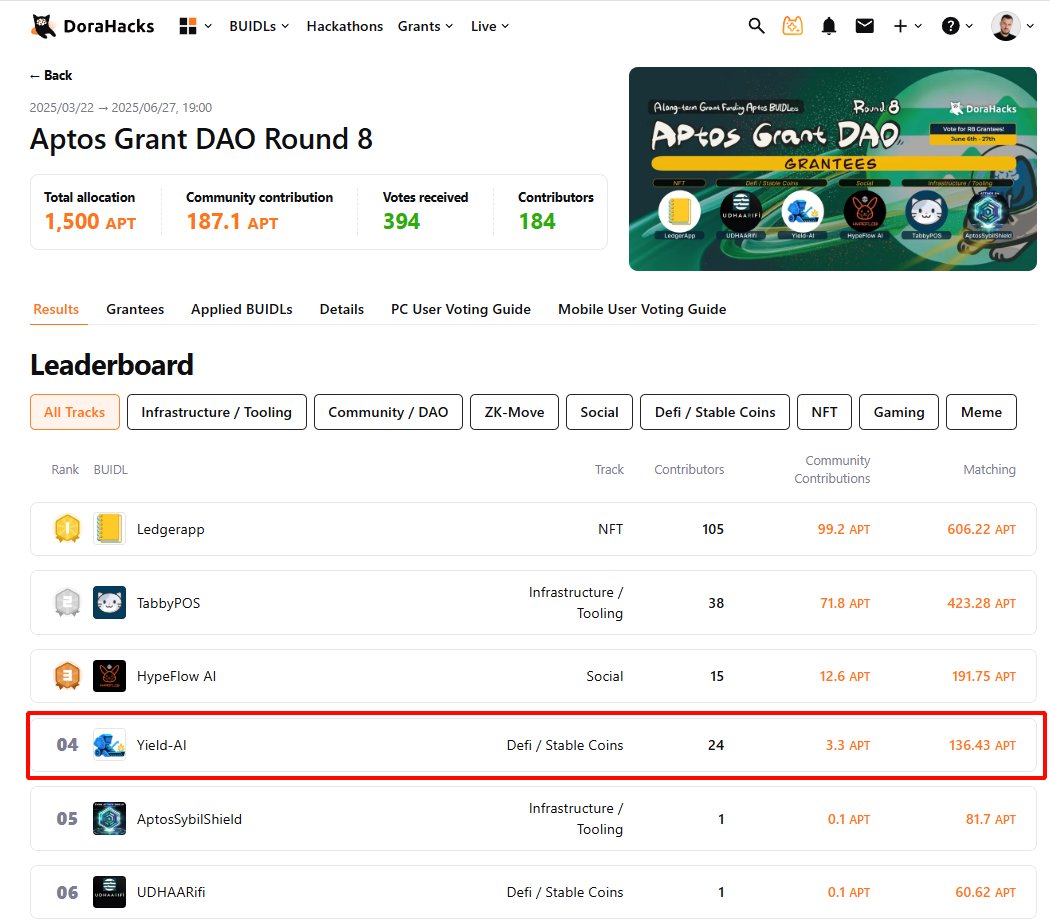Click the silver rank 2 medal
Image resolution: width=1050 pixels, height=922 pixels.
67,603
